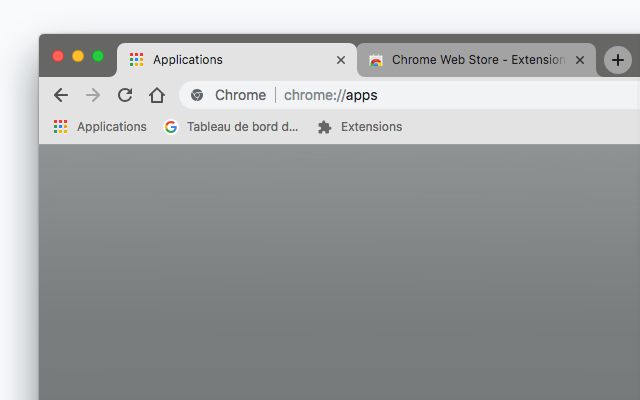
Task: Open the Extensions bookmark label
Action: point(371,127)
